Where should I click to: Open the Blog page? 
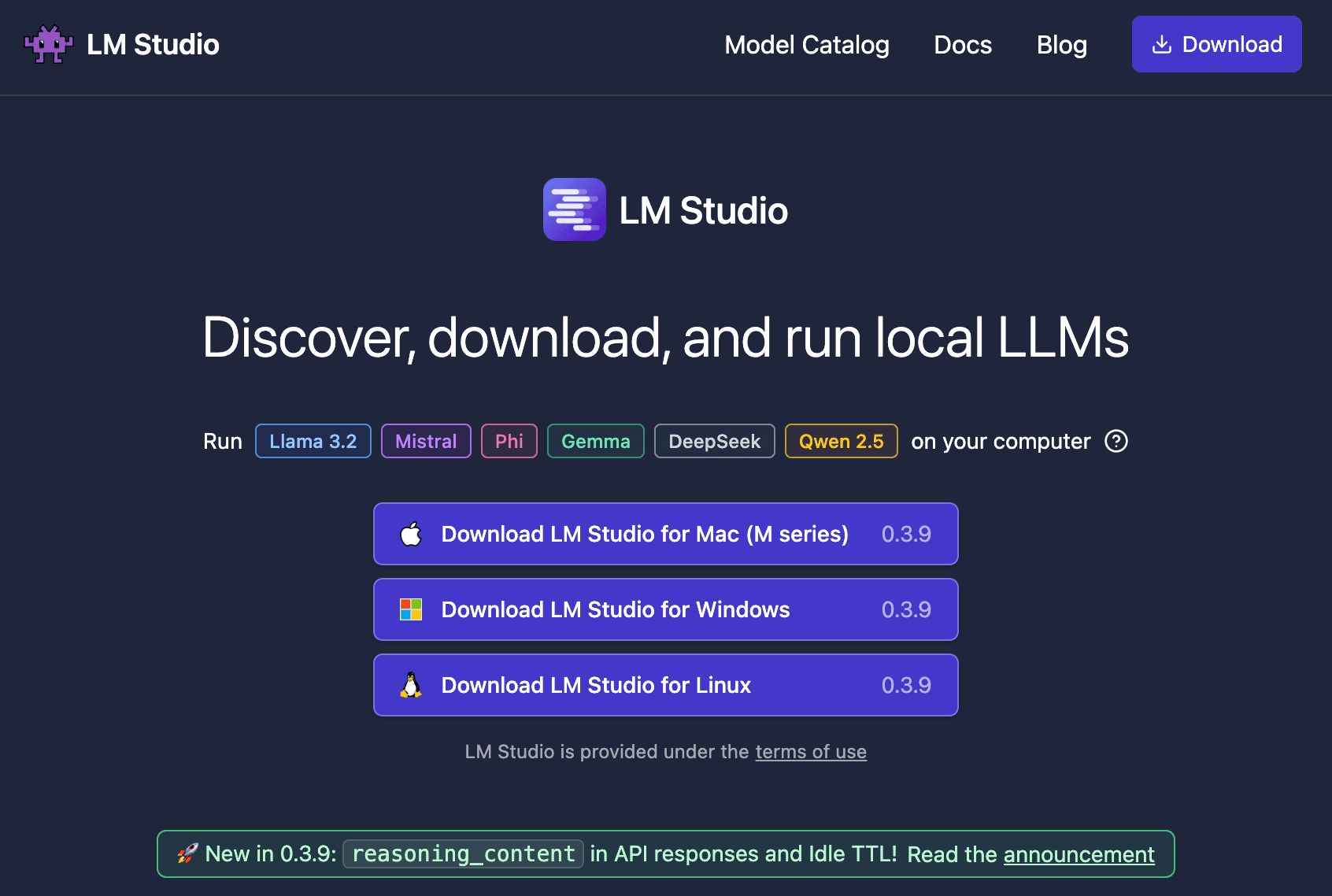(x=1061, y=45)
